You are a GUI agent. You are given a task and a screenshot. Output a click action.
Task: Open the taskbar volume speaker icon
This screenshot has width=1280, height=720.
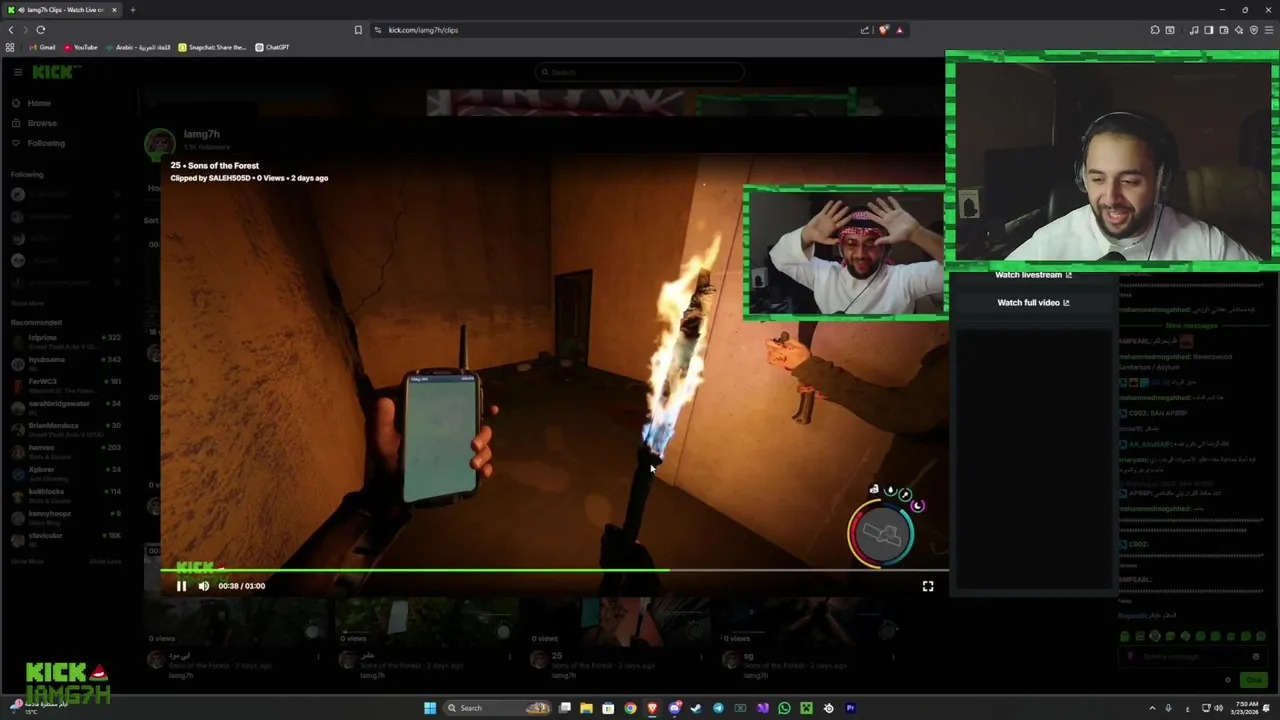1218,708
